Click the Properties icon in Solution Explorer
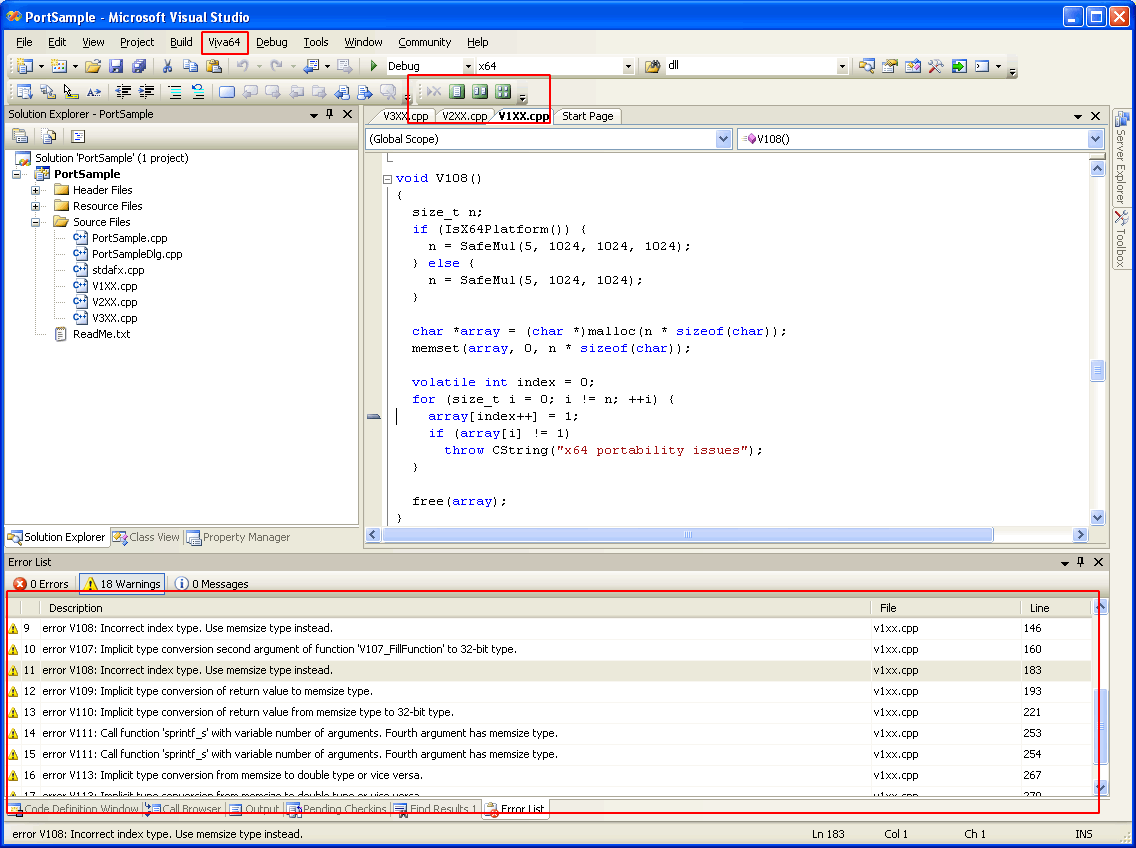The height and width of the screenshot is (848, 1136). click(20, 136)
